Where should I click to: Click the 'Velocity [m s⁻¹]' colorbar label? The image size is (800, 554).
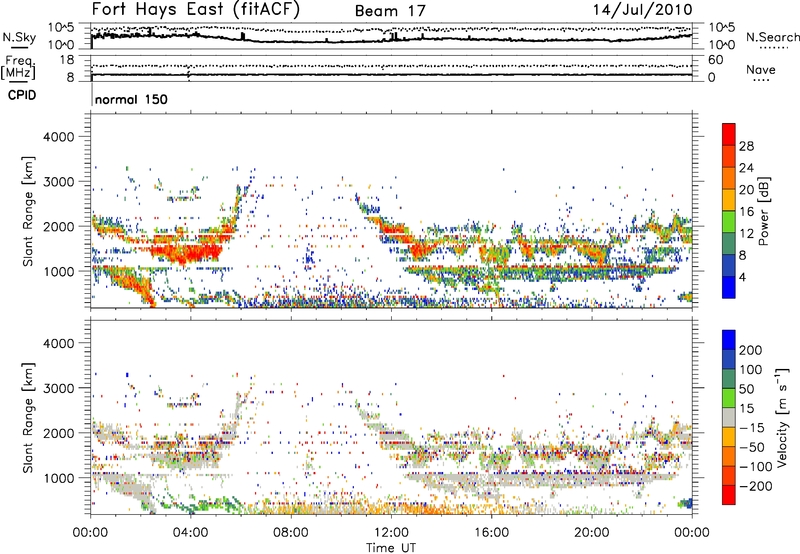(x=782, y=417)
